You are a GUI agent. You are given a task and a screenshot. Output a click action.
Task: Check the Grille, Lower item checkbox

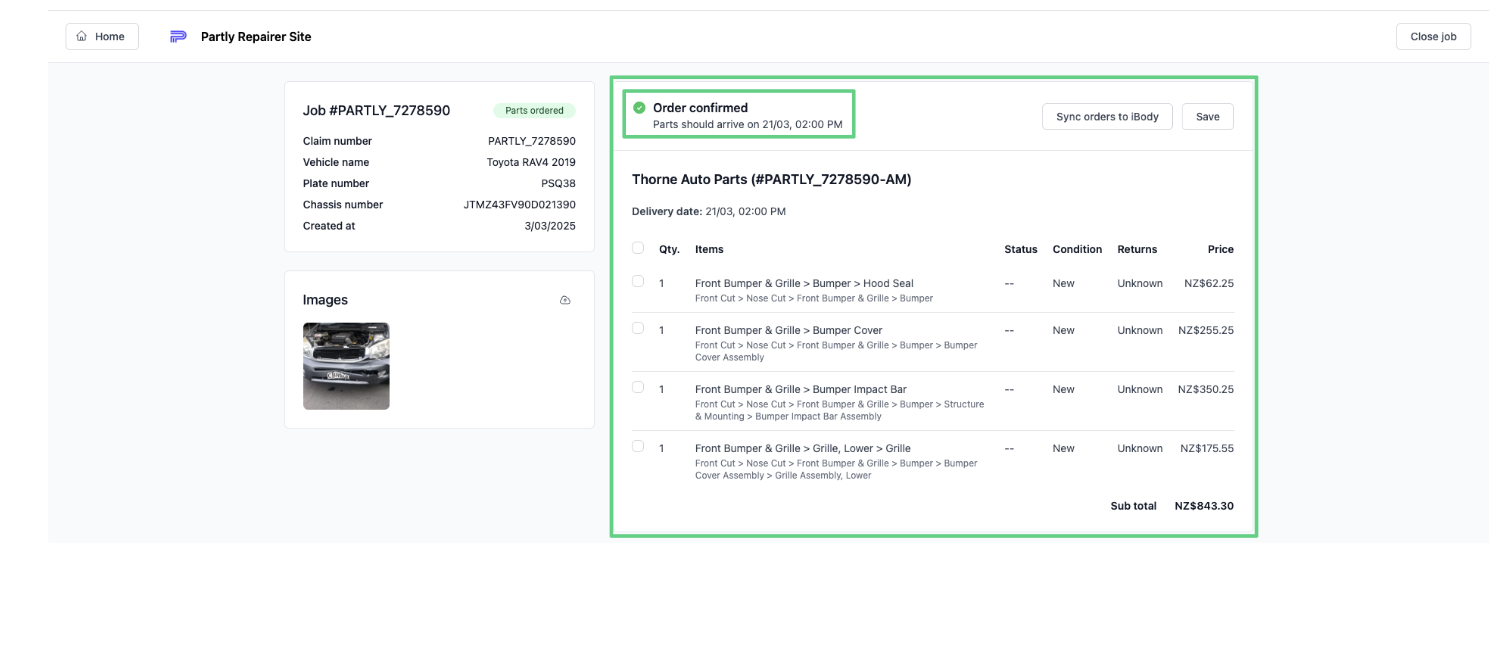pyautogui.click(x=638, y=446)
